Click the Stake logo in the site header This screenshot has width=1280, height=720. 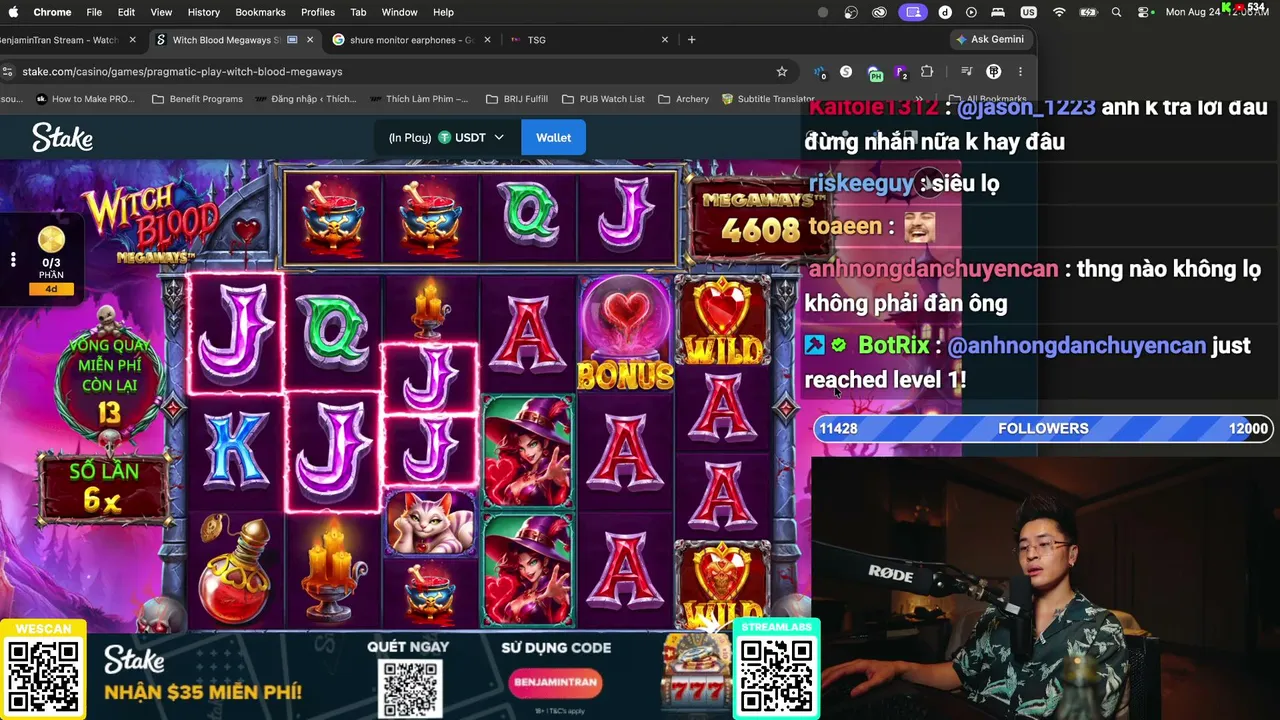[62, 137]
